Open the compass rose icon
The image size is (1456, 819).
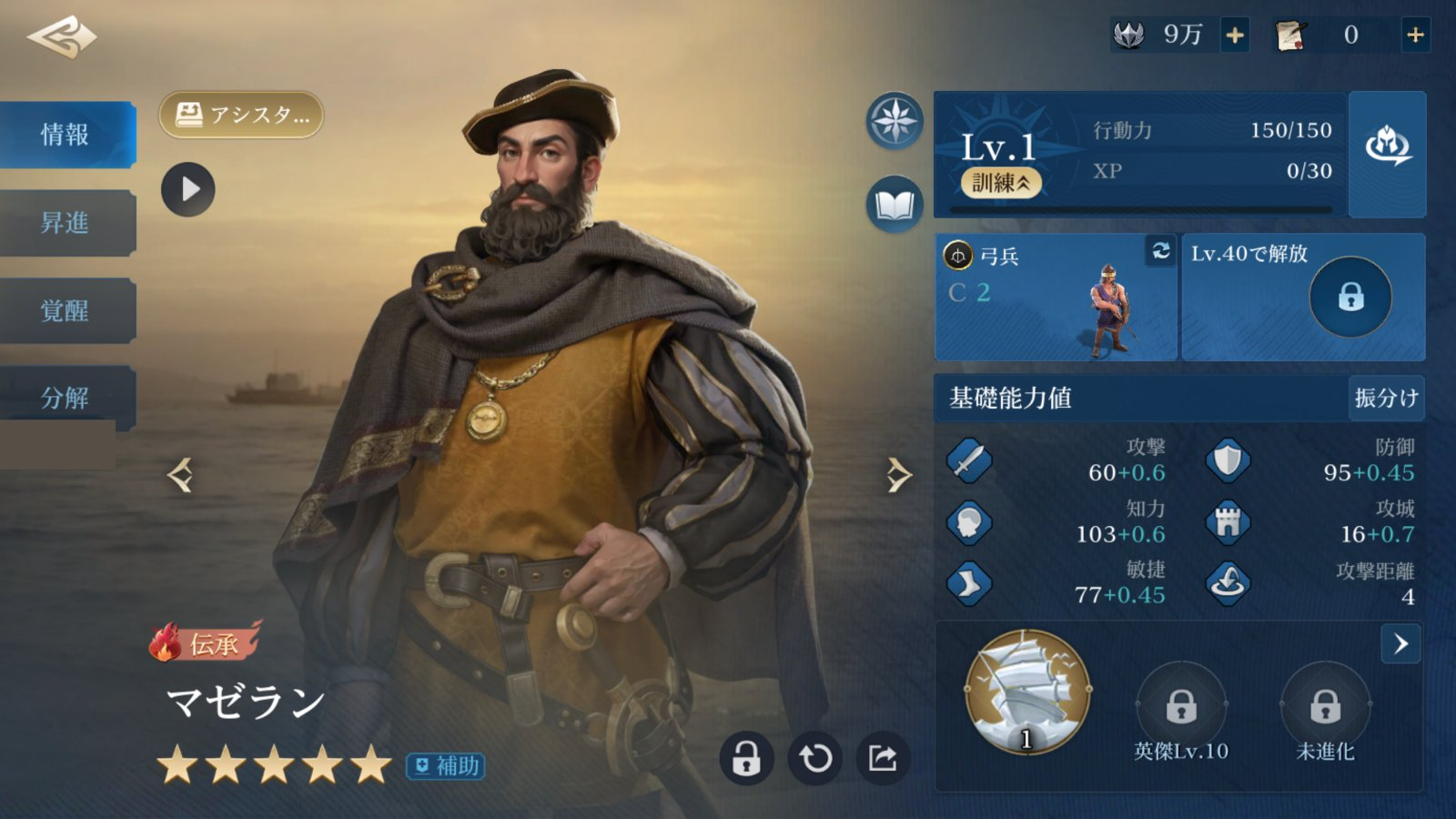point(895,121)
